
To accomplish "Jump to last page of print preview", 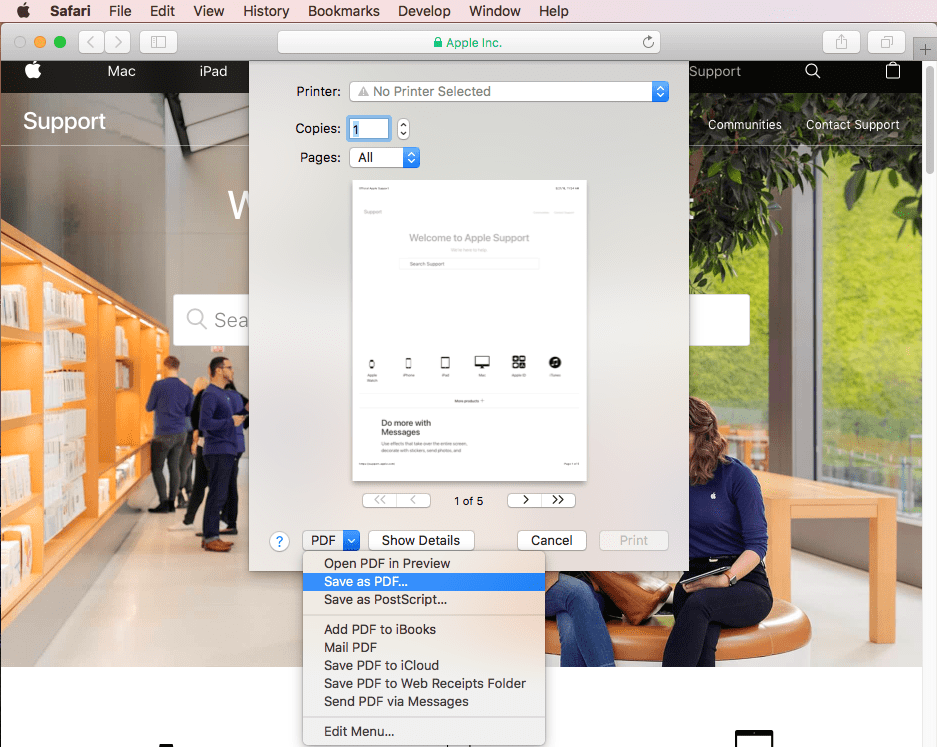I will point(558,500).
